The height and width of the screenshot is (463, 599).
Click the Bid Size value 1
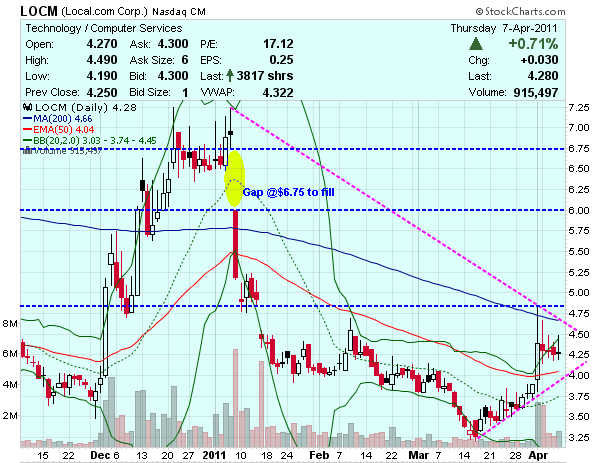point(185,92)
